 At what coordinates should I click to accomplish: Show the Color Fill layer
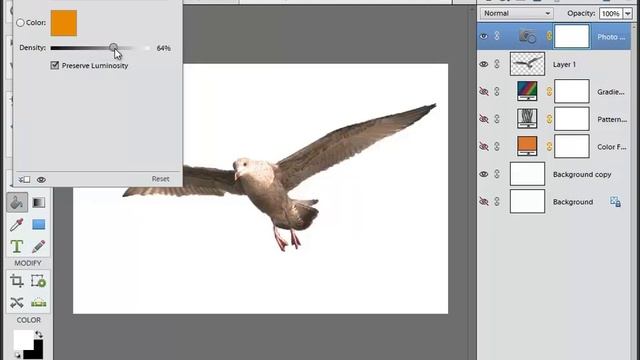484,146
